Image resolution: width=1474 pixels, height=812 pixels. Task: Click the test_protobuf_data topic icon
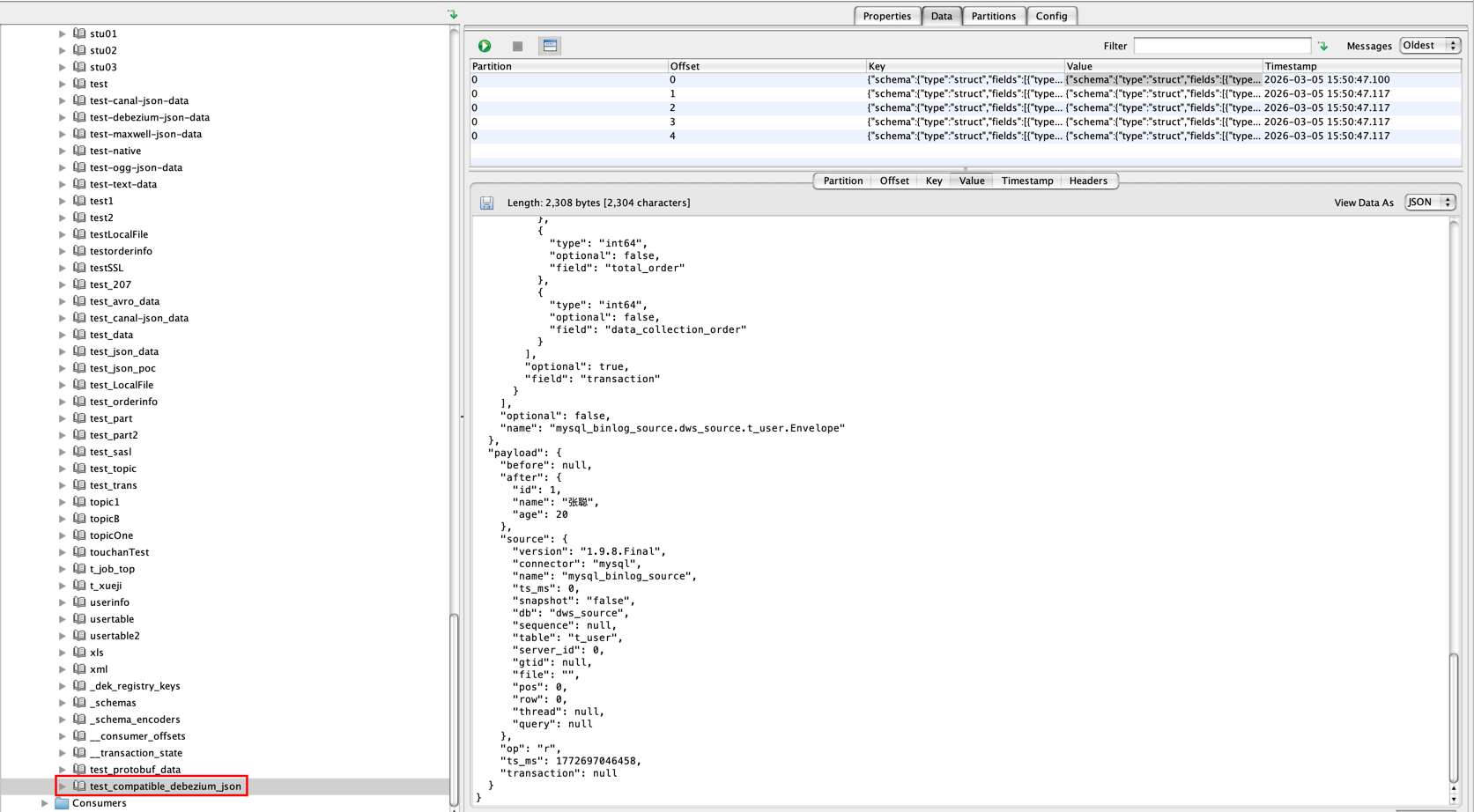pyautogui.click(x=79, y=770)
